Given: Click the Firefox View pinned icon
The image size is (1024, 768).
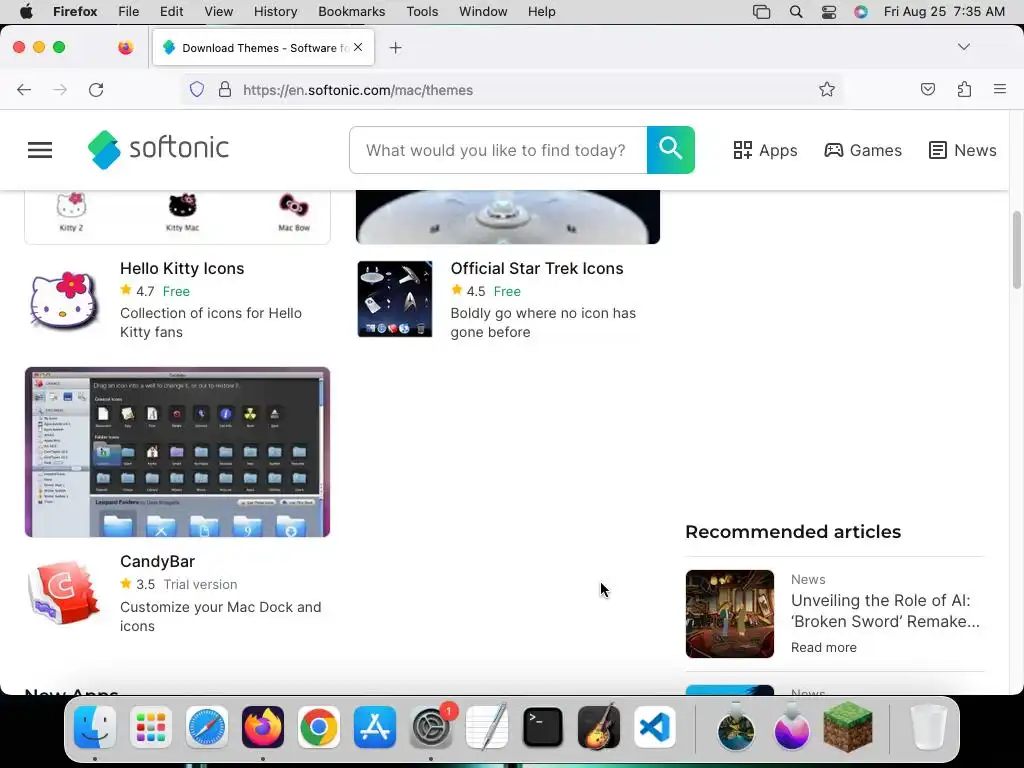Looking at the screenshot, I should tap(126, 47).
